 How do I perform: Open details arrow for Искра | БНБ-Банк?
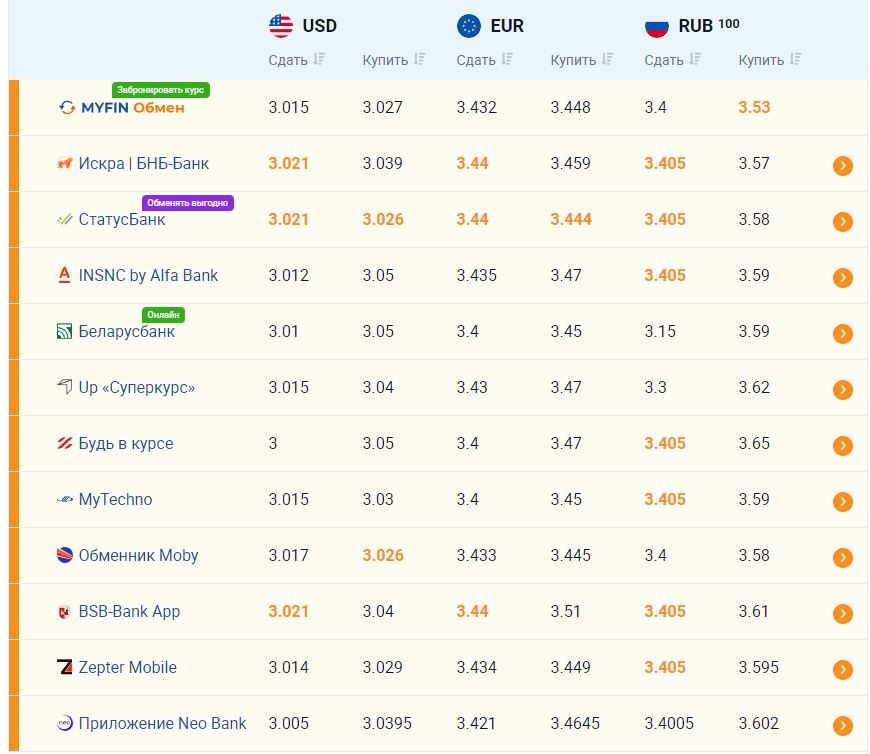coord(842,165)
